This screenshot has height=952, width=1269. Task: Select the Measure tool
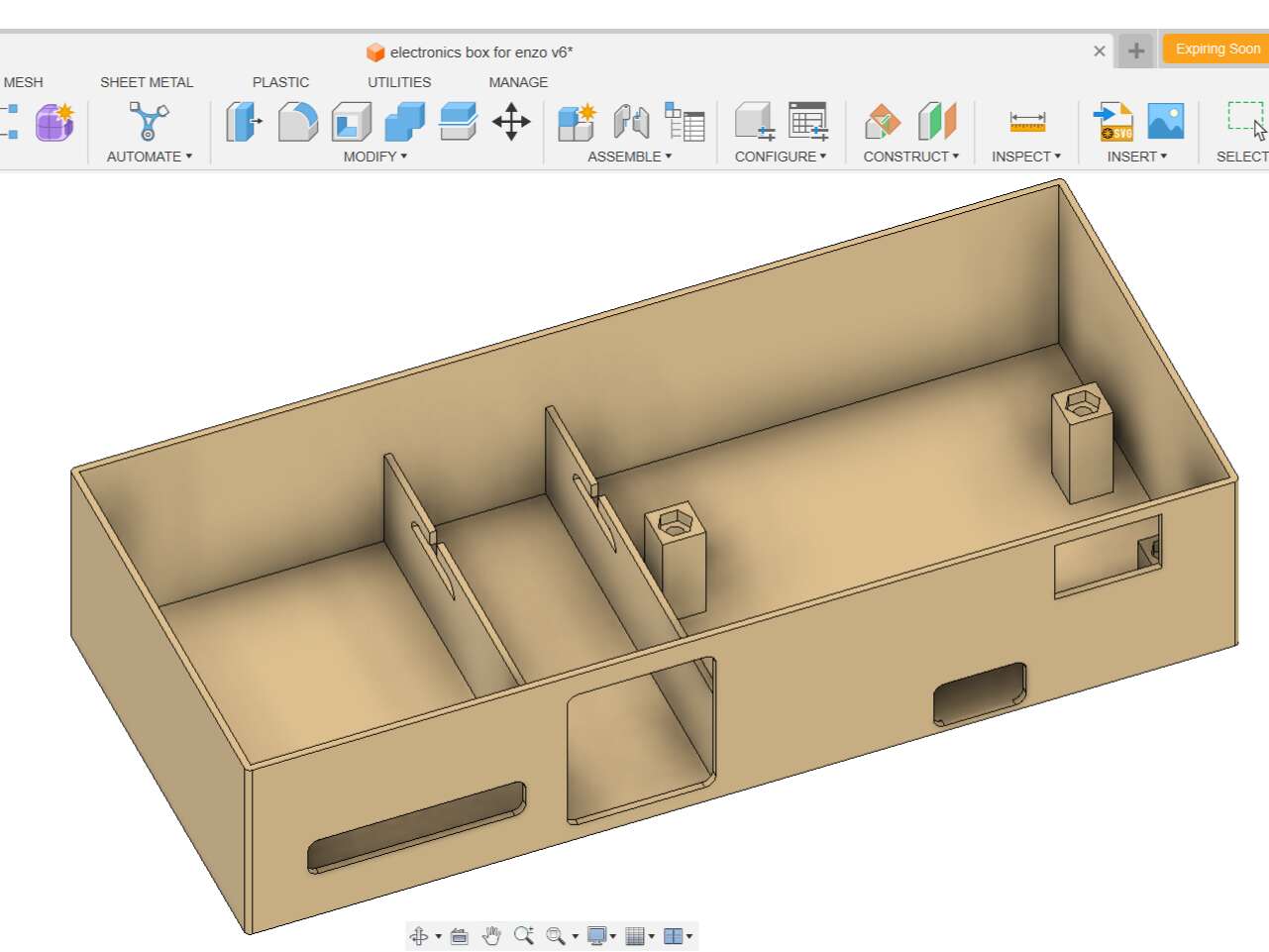point(1027,122)
